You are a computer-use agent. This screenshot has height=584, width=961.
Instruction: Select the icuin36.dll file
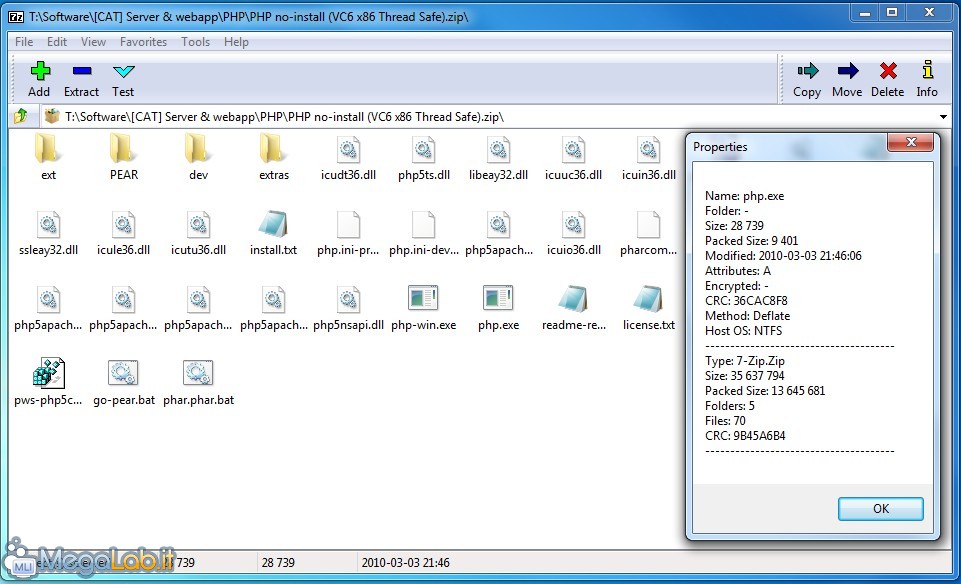point(648,158)
